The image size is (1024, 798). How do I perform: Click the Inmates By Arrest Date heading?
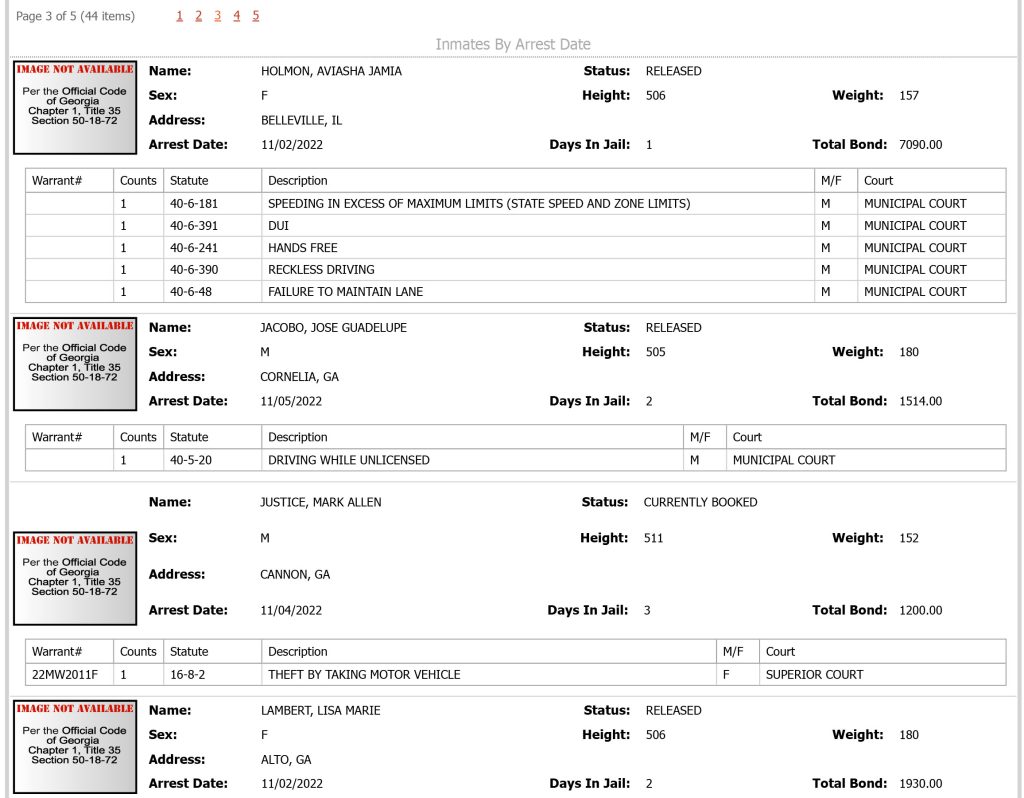[513, 44]
